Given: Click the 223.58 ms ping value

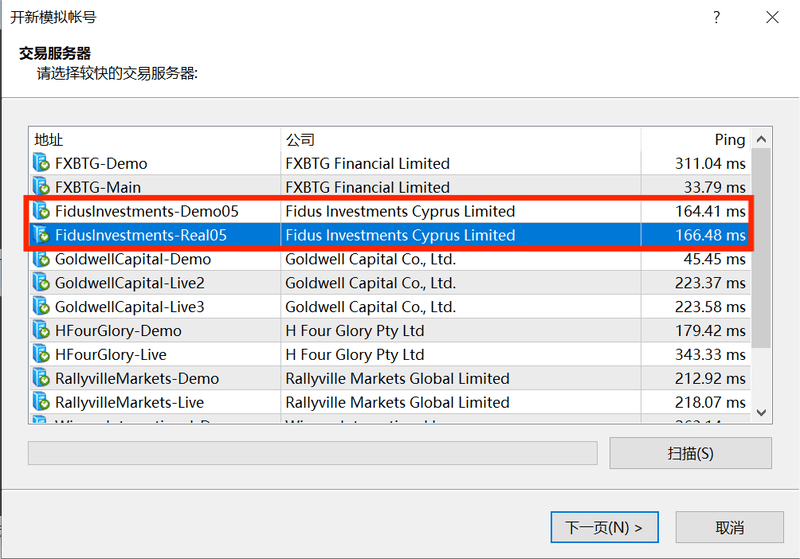Looking at the screenshot, I should 710,307.
